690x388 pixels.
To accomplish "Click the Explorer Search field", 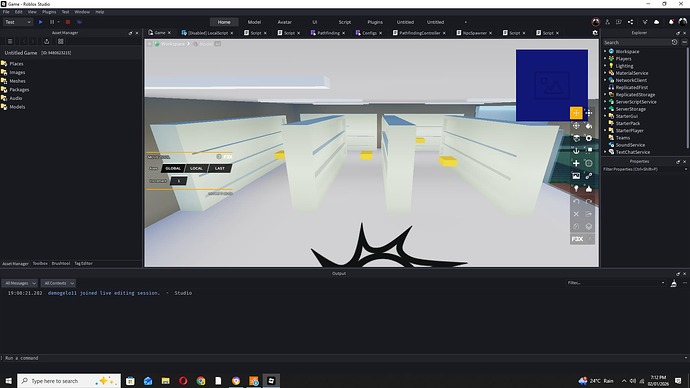I will click(x=636, y=42).
